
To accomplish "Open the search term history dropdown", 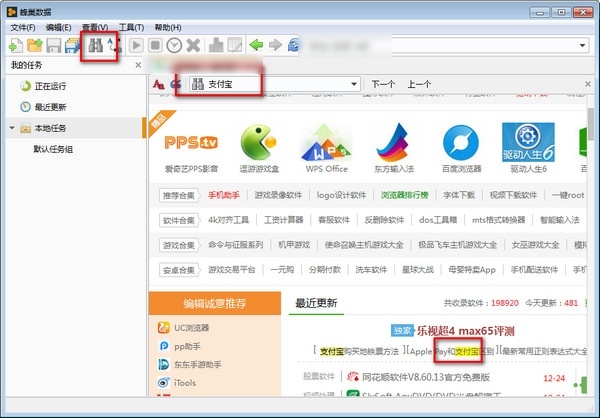I will (354, 84).
